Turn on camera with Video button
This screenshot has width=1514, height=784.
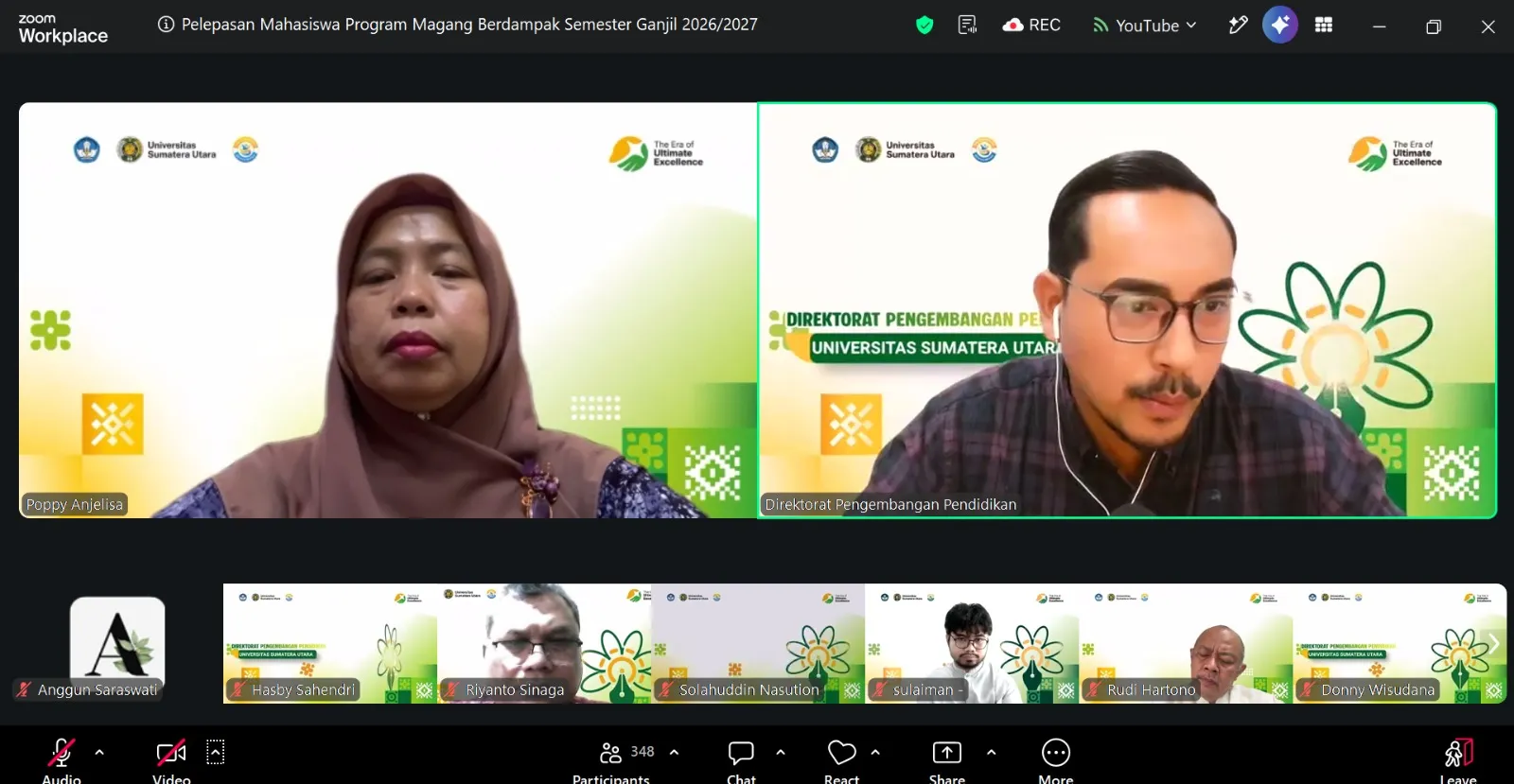(x=171, y=759)
